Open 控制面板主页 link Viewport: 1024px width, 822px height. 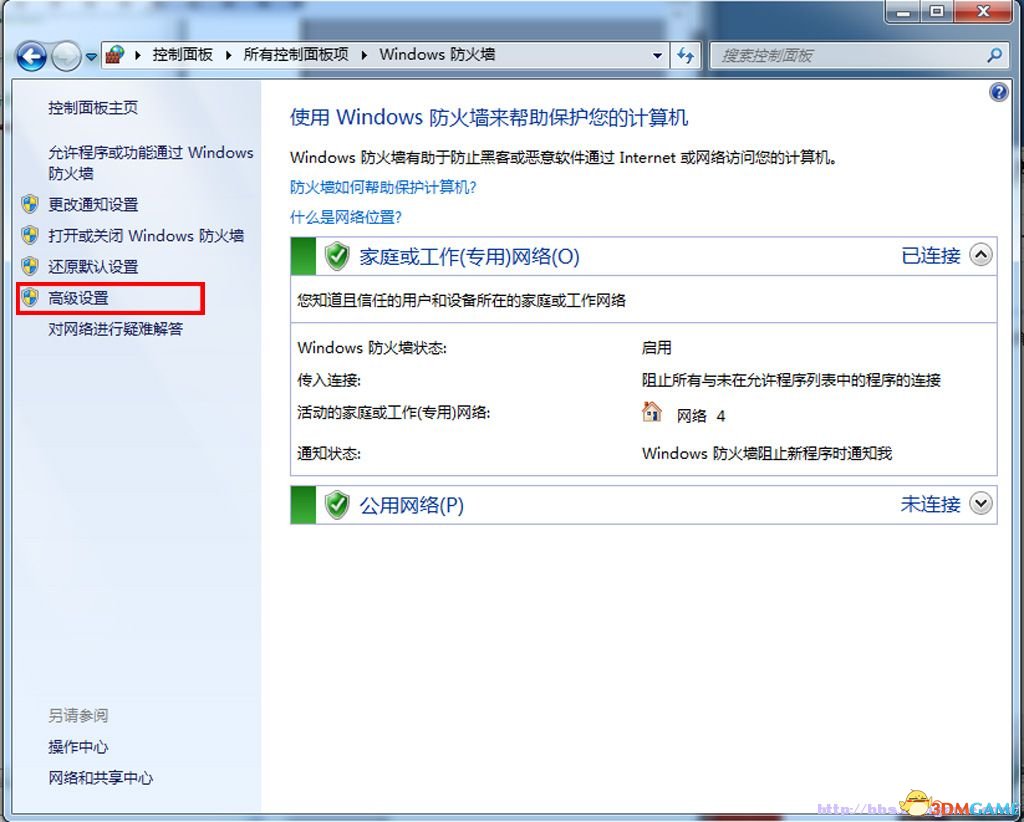click(93, 108)
